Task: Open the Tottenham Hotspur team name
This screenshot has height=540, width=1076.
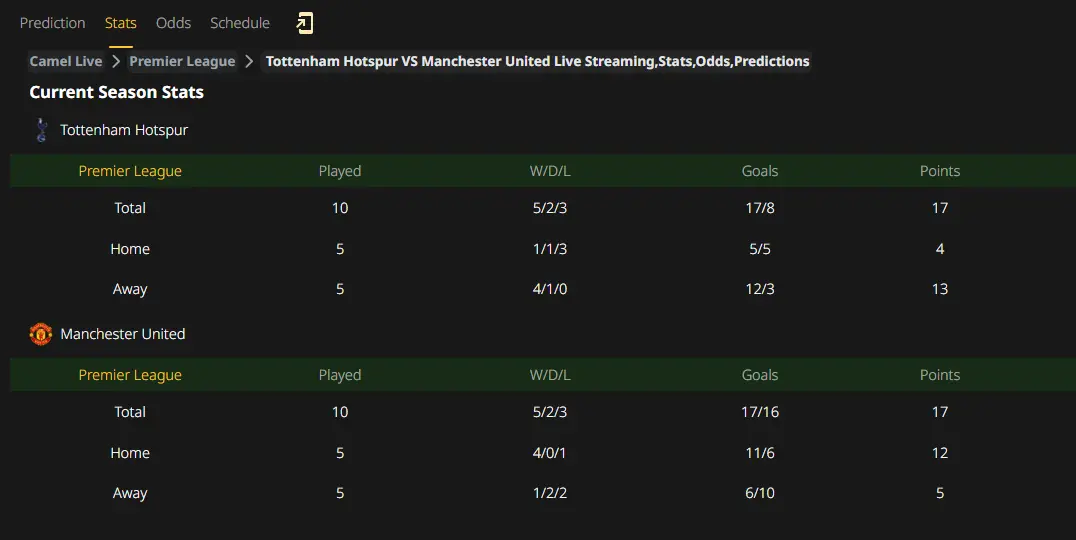Action: (x=124, y=130)
